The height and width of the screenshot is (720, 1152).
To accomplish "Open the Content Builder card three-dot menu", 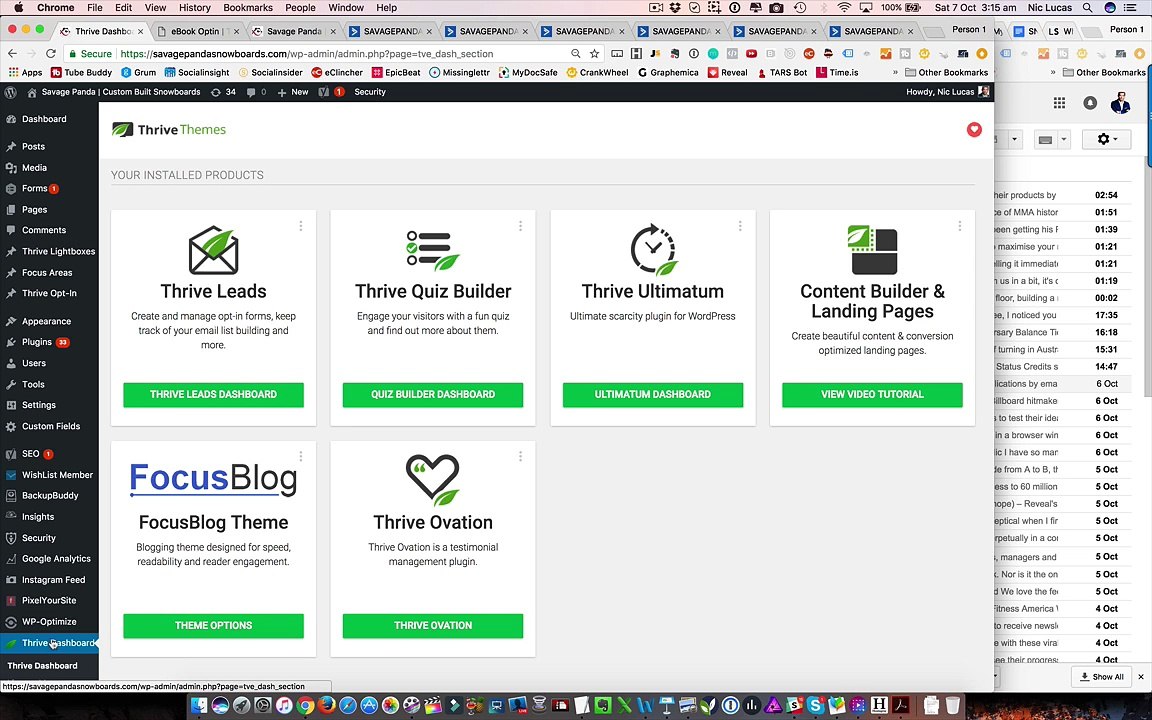I will click(960, 226).
